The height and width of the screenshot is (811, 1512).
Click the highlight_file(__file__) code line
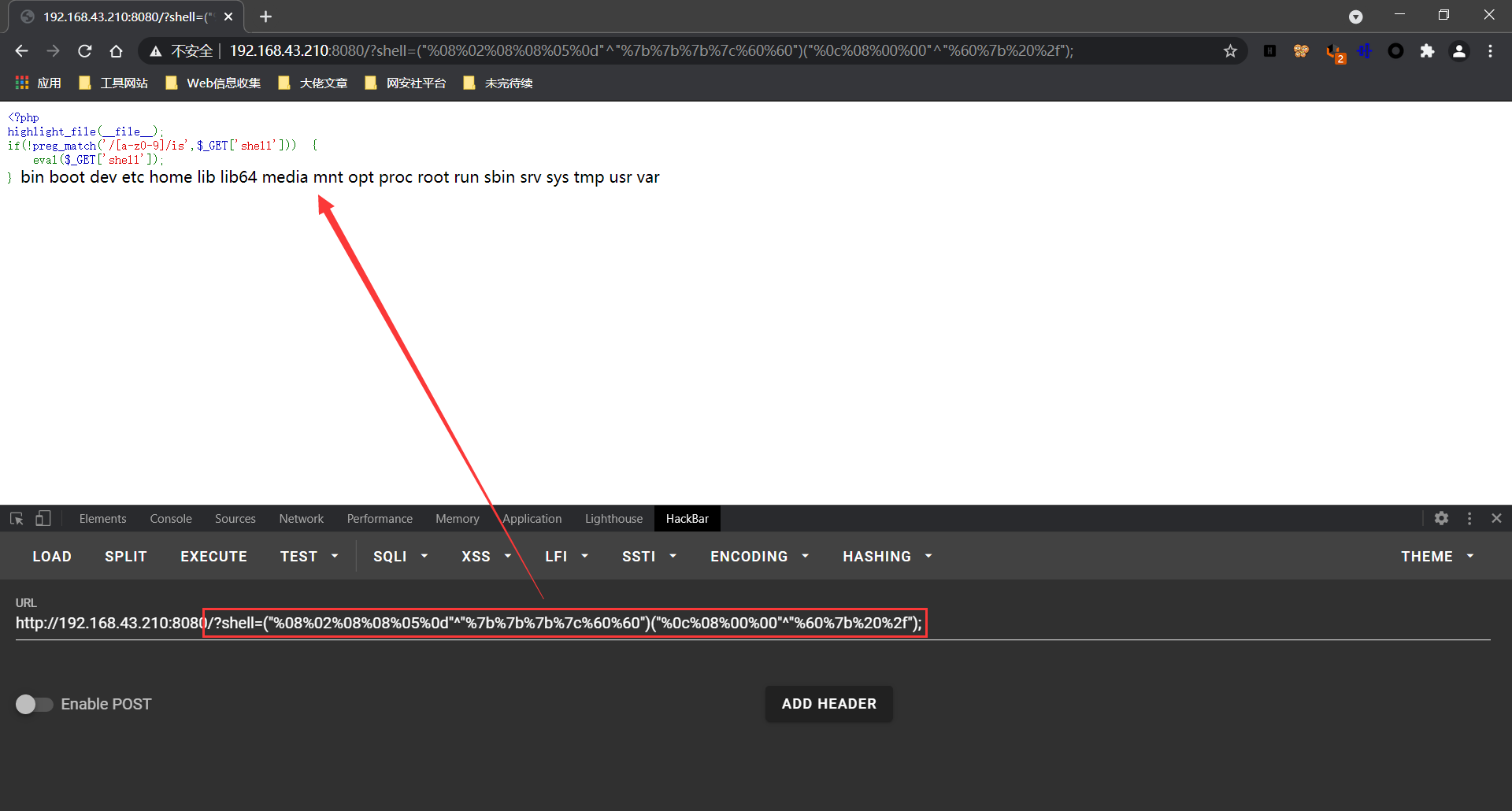coord(86,131)
